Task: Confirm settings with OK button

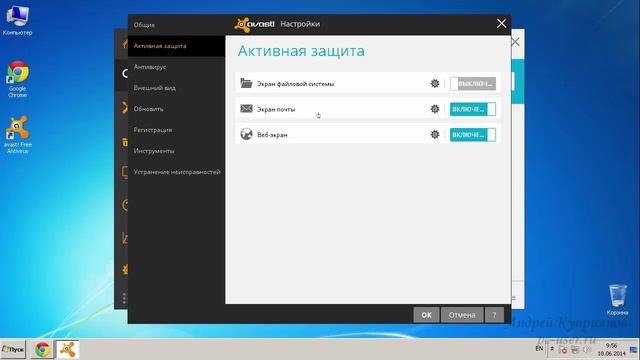Action: 426,315
